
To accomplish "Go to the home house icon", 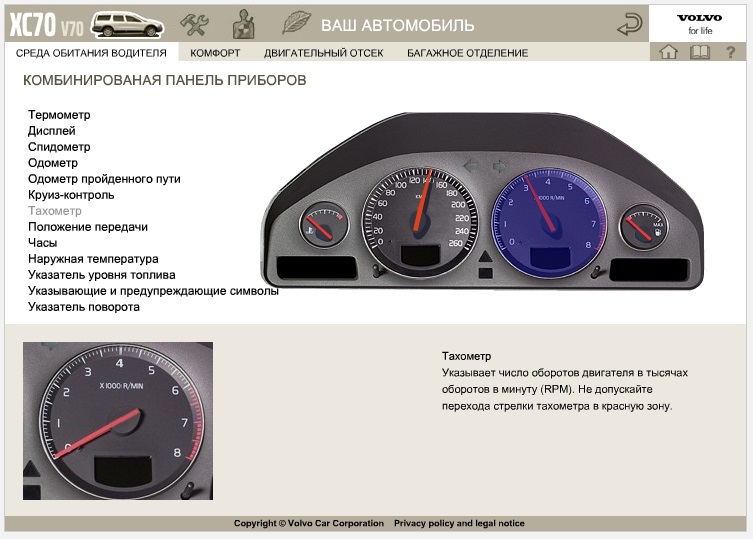I will coord(668,51).
